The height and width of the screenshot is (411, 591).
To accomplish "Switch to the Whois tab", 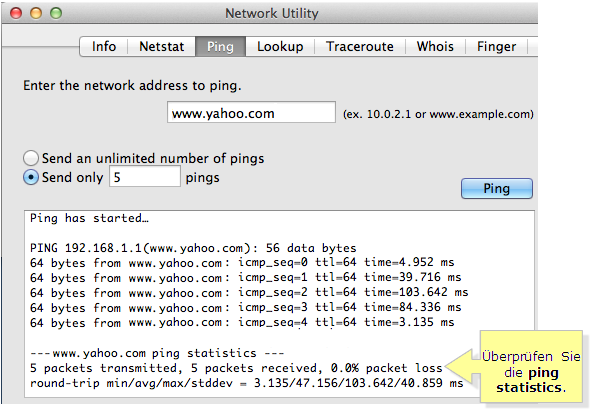I will (x=435, y=46).
